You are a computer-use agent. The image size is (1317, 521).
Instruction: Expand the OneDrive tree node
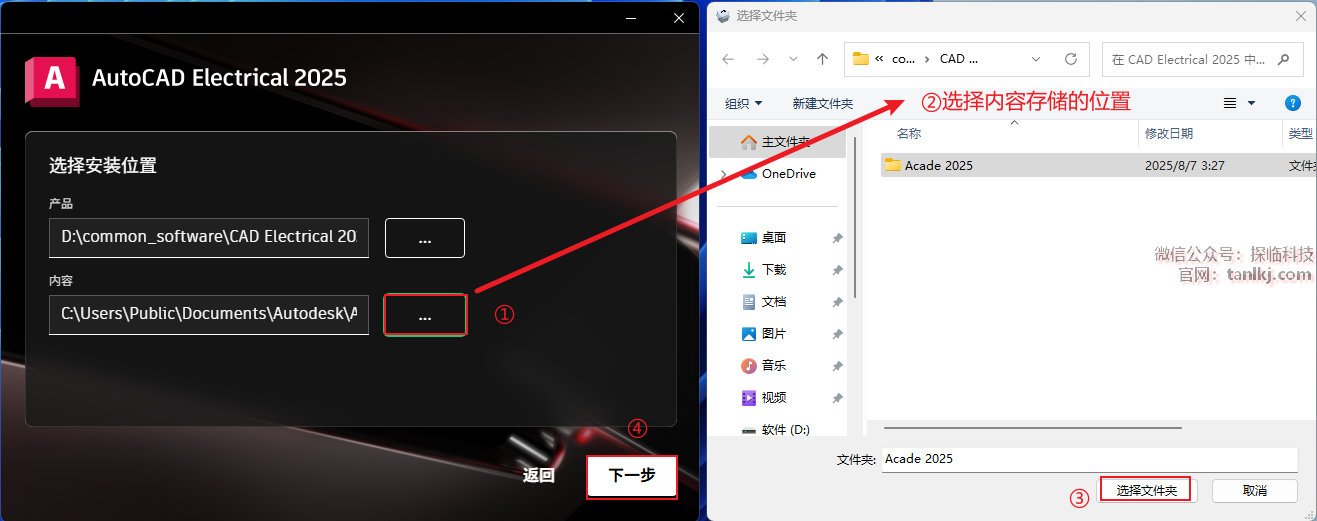pos(723,174)
